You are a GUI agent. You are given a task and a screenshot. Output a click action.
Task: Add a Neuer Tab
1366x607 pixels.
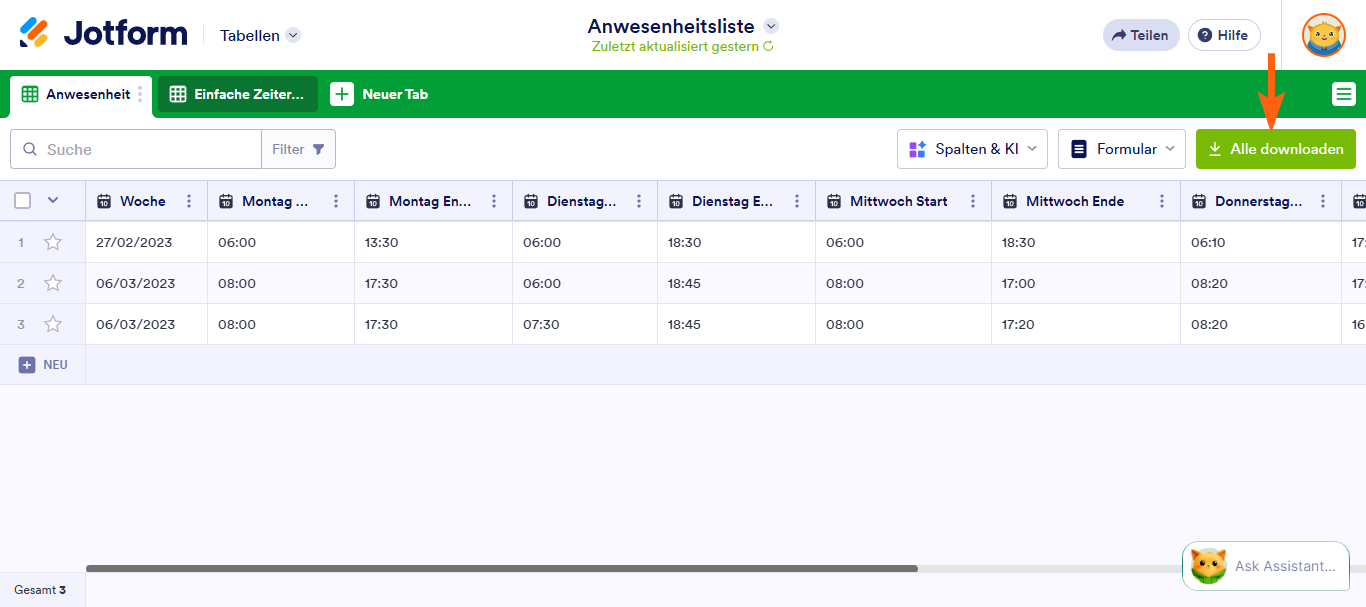[379, 94]
